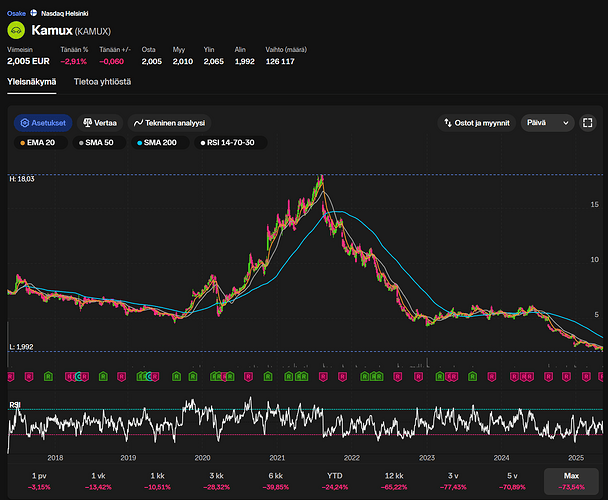Click the -0,060 daily change value

(112, 61)
